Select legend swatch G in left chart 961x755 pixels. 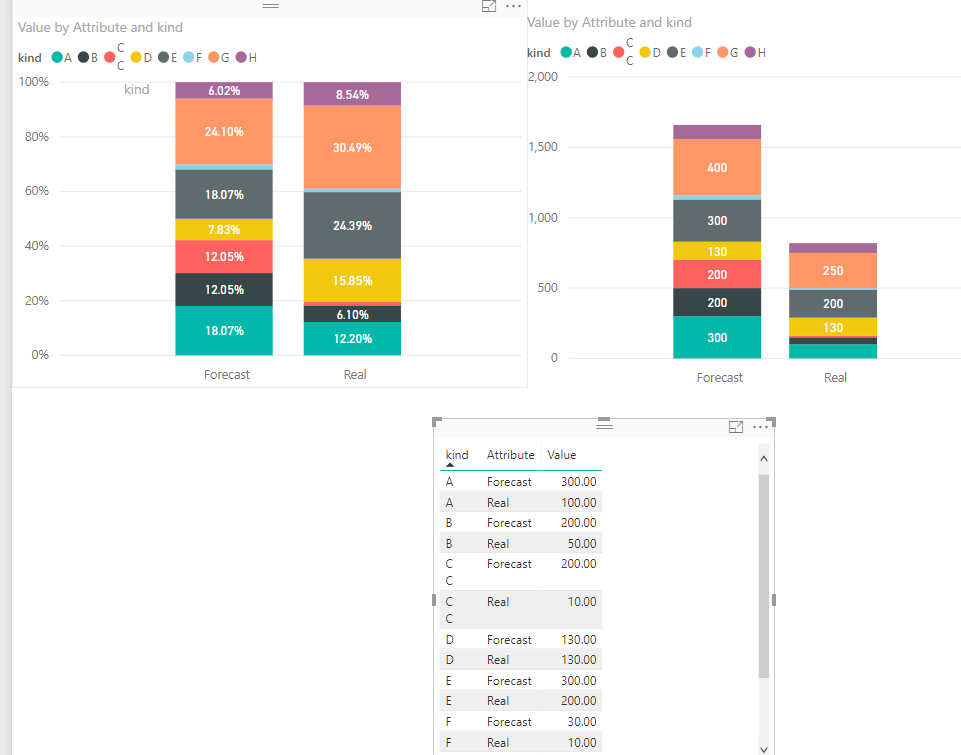click(x=214, y=57)
